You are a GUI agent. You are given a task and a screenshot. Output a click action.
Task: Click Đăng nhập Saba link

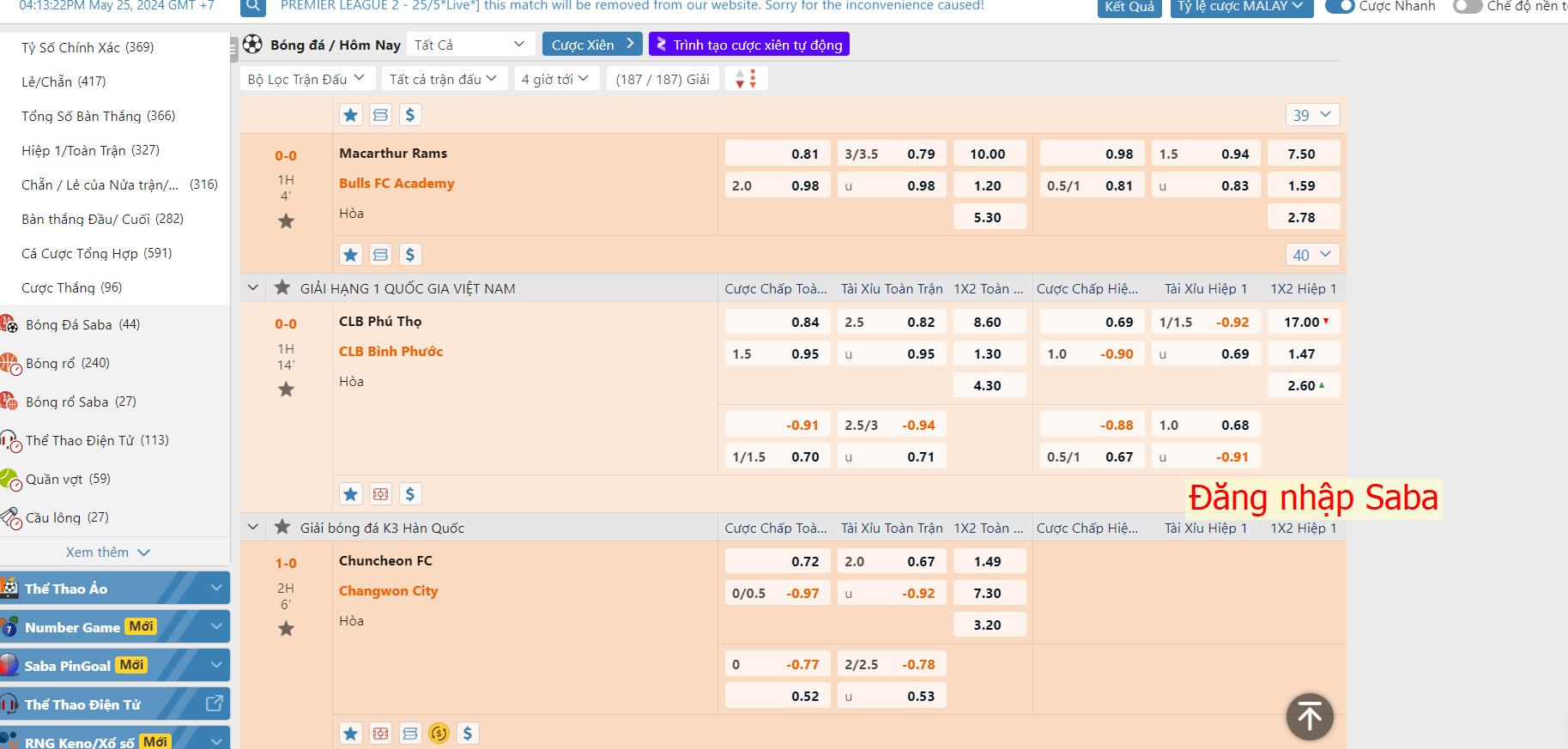1313,498
